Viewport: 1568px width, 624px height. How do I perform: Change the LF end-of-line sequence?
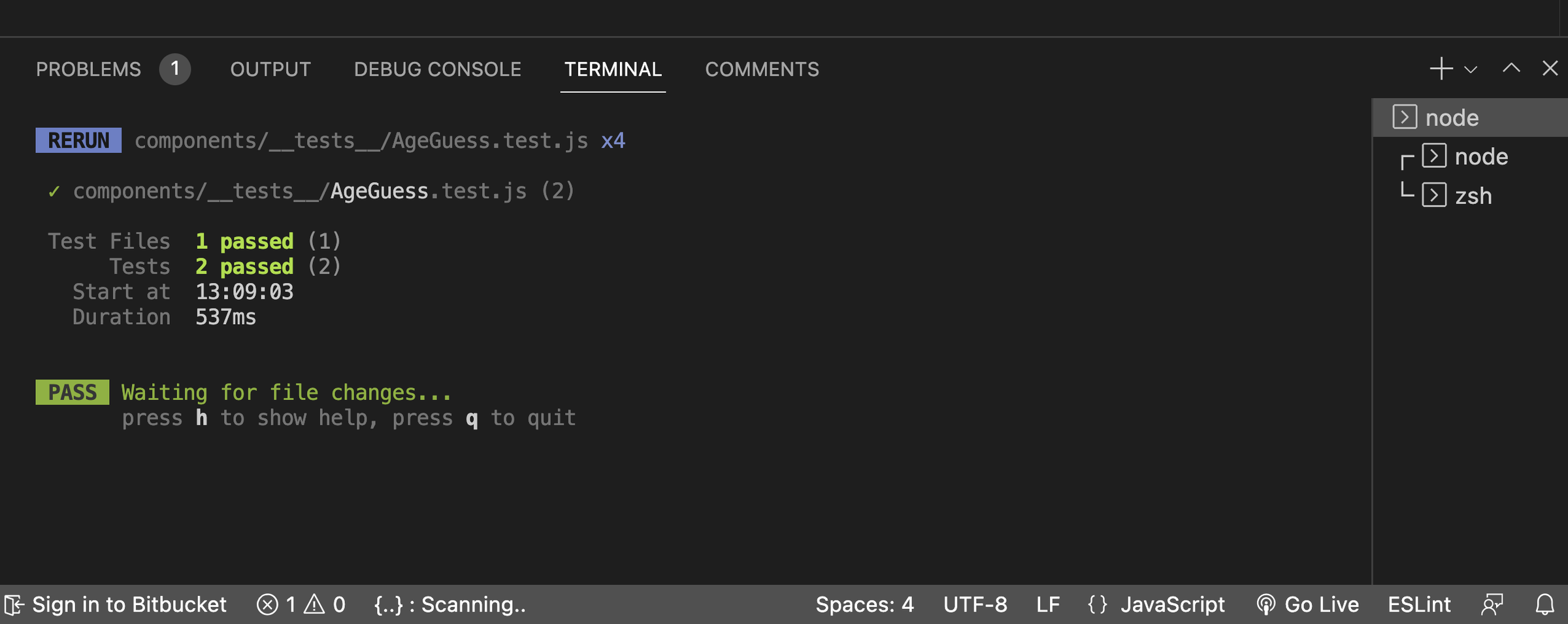click(x=1048, y=604)
